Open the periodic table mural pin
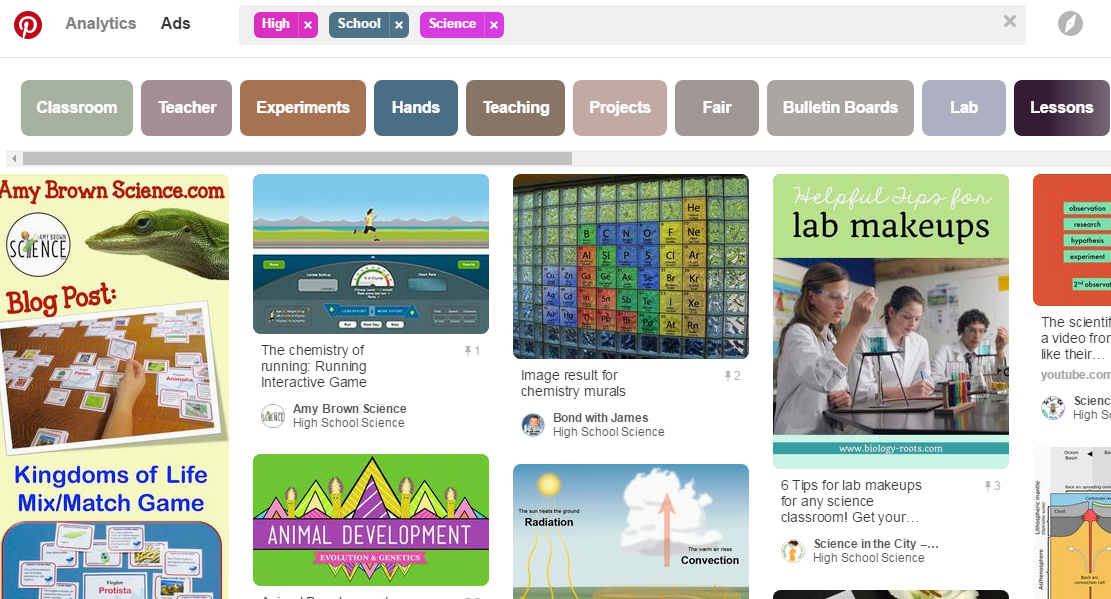The image size is (1111, 599). [x=631, y=266]
